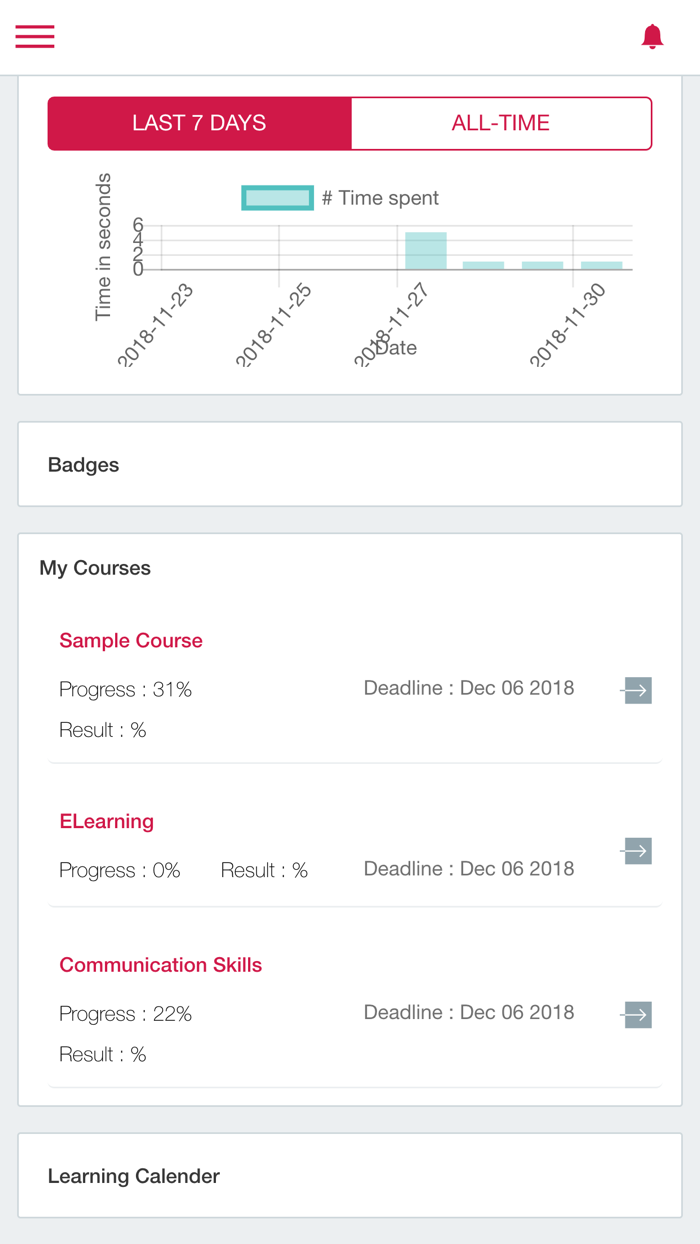The height and width of the screenshot is (1244, 700).
Task: Click the last bar near 2018-11-30
Action: point(602,265)
